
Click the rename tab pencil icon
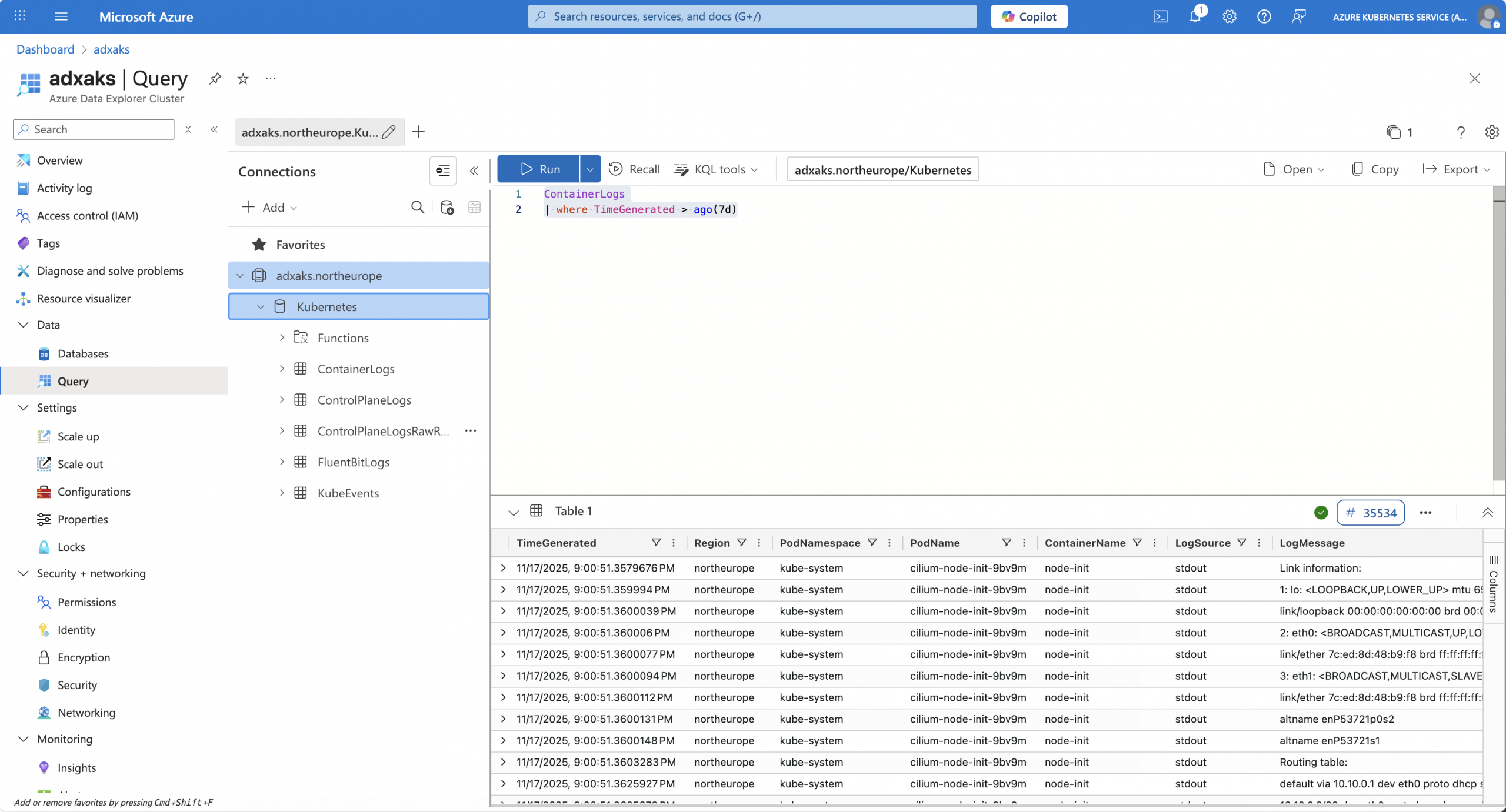(389, 132)
